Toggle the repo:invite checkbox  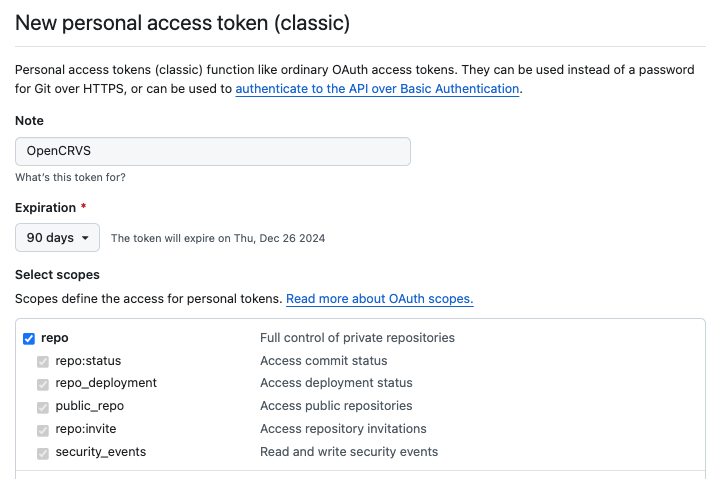(43, 430)
